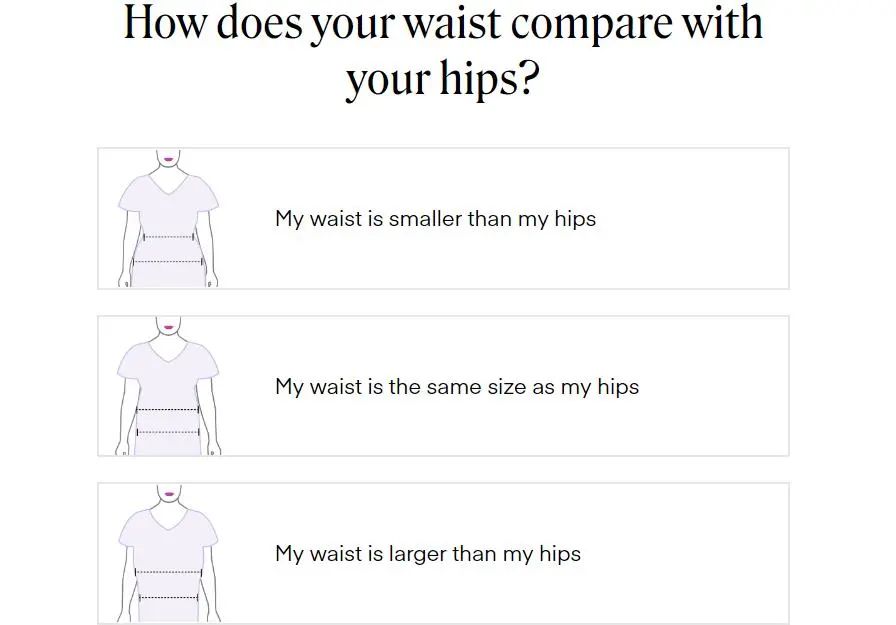Choose 'My waist is the same size as my hips'
The width and height of the screenshot is (896, 625).
tap(443, 386)
